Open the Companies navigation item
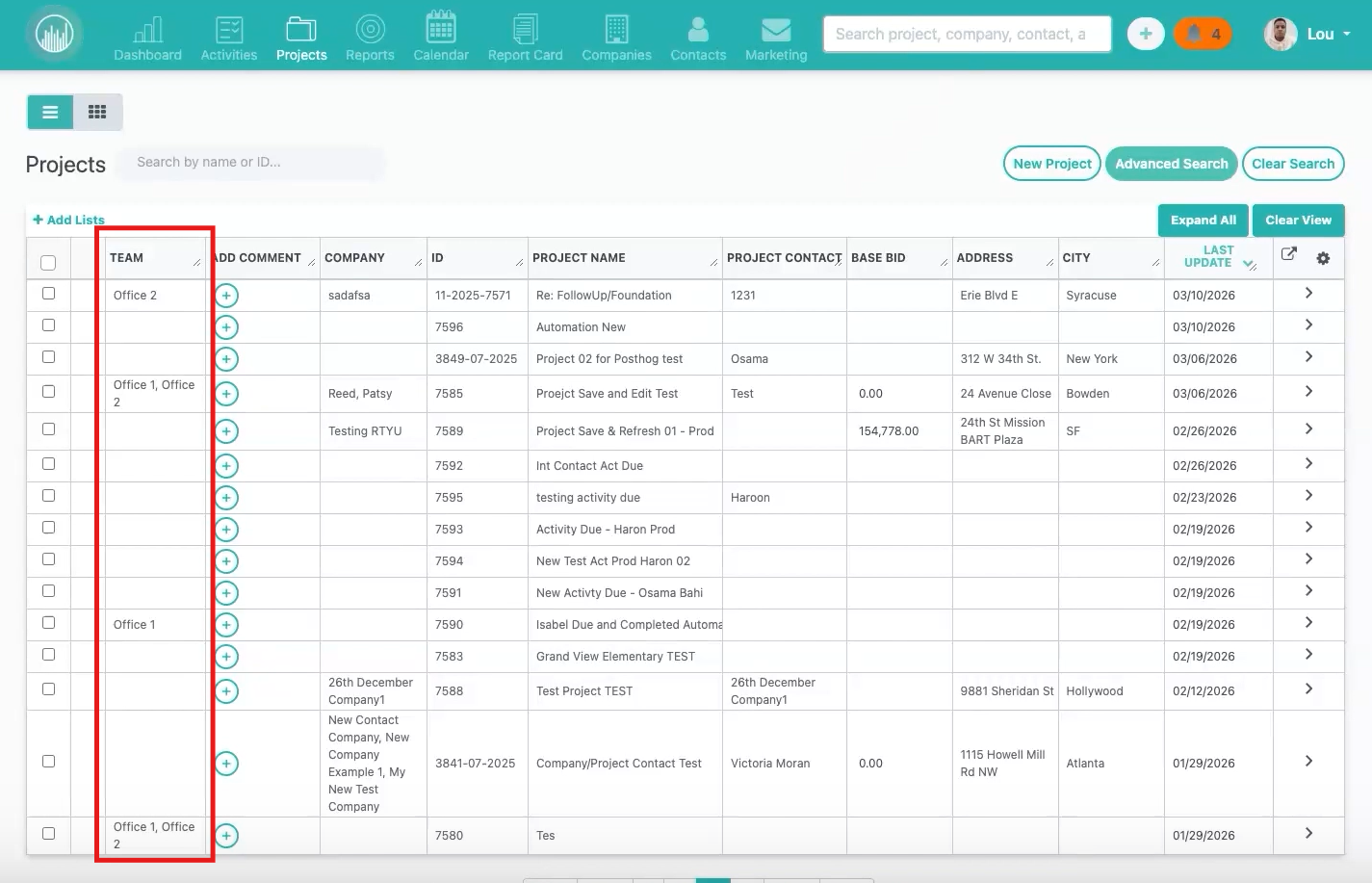This screenshot has width=1372, height=883. coord(616,37)
